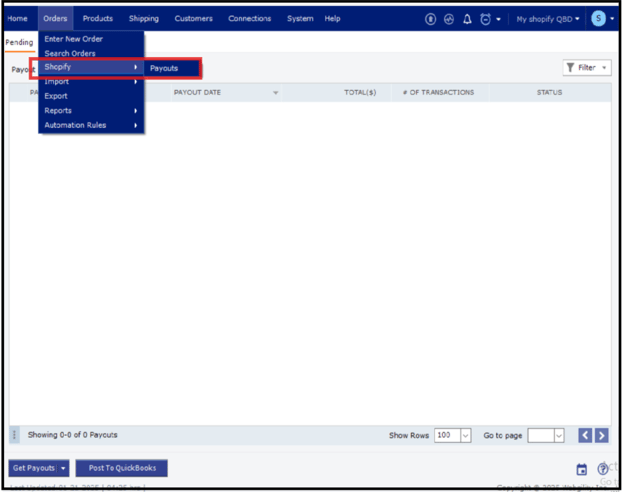Go to previous page arrow
This screenshot has width=624, height=492.
click(586, 435)
